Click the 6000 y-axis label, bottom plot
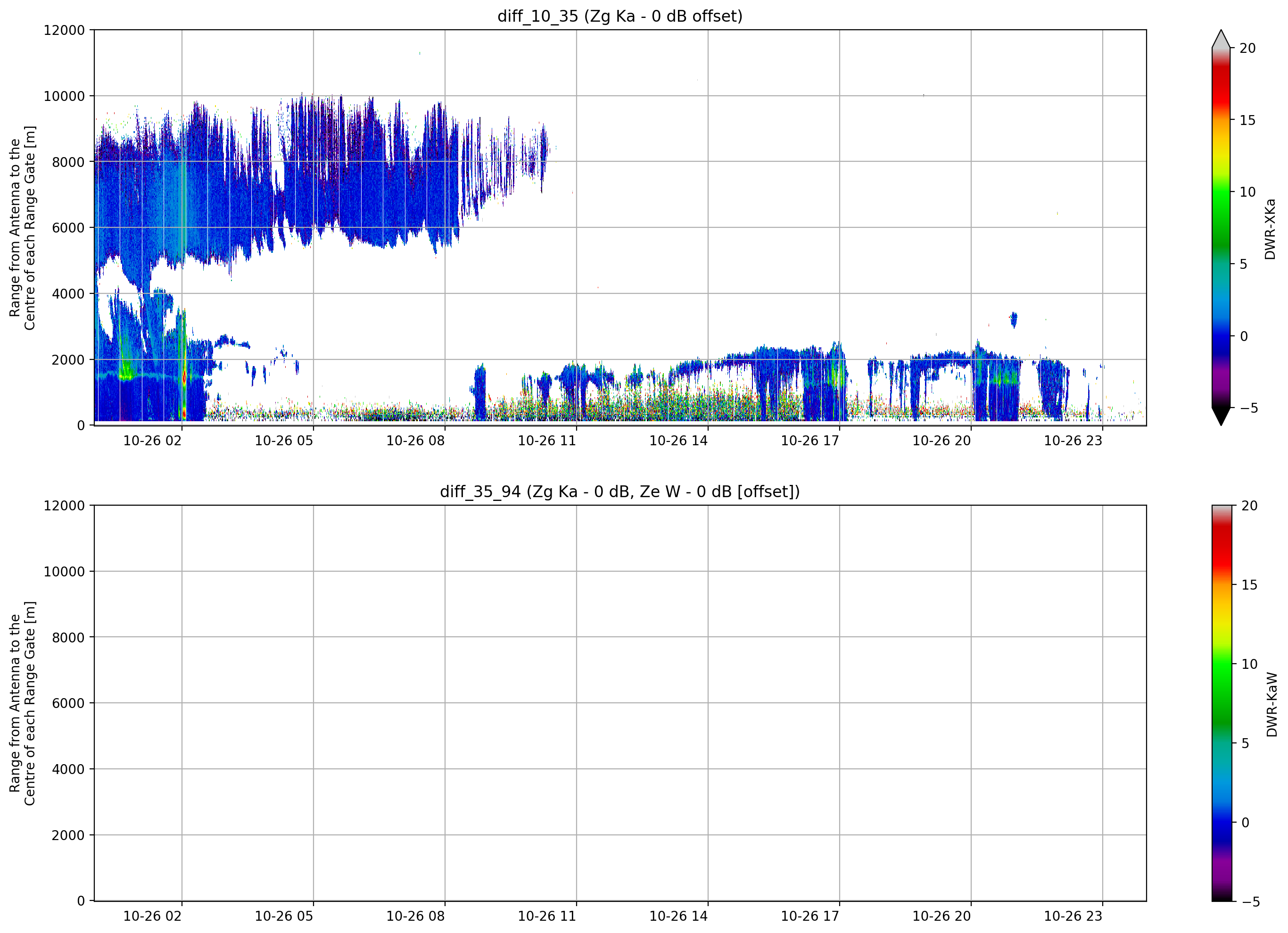The width and height of the screenshot is (1288, 933). (x=68, y=703)
